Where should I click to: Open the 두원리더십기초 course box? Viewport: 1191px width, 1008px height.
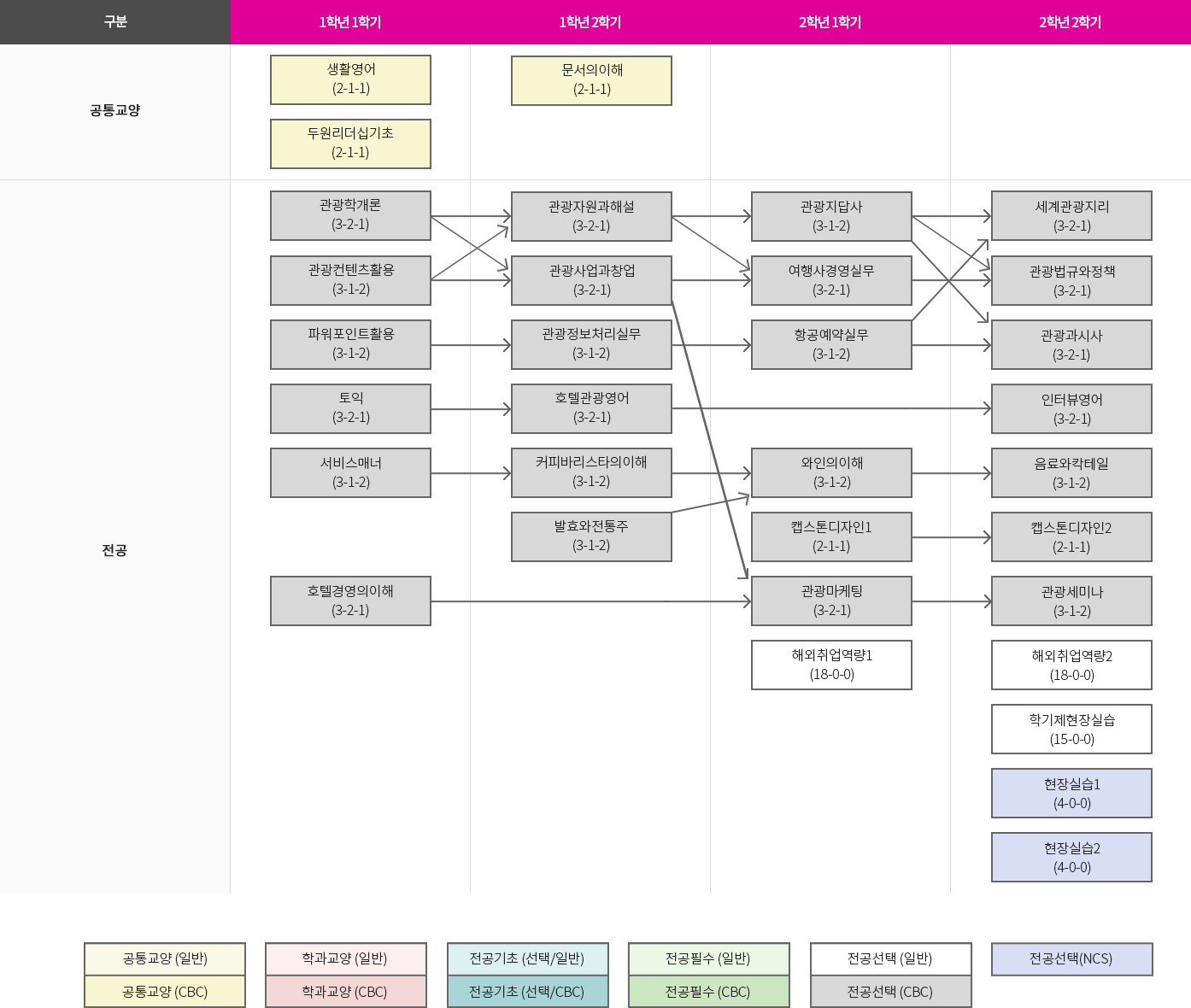point(350,144)
